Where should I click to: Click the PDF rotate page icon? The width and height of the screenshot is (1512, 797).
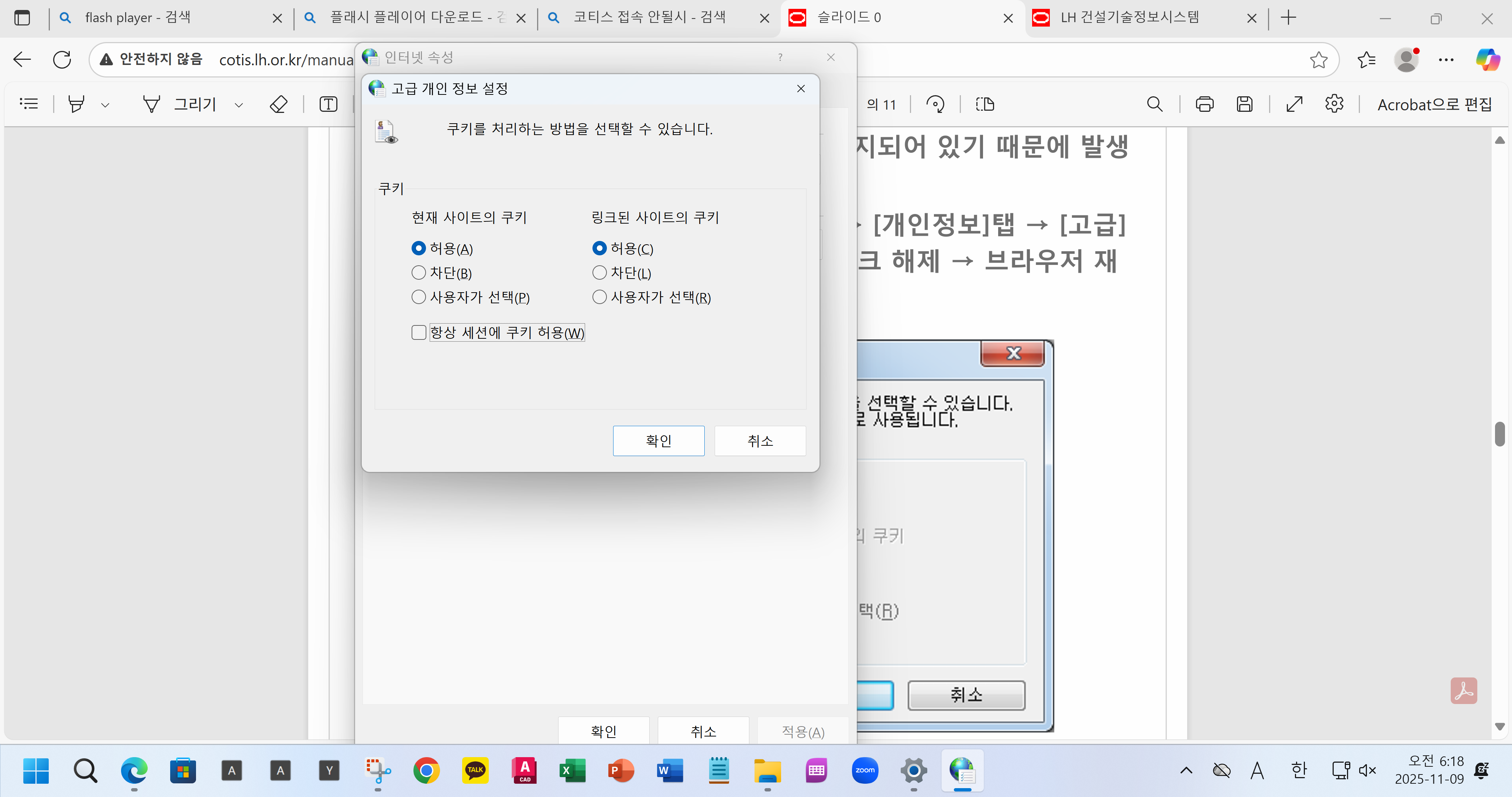point(935,104)
